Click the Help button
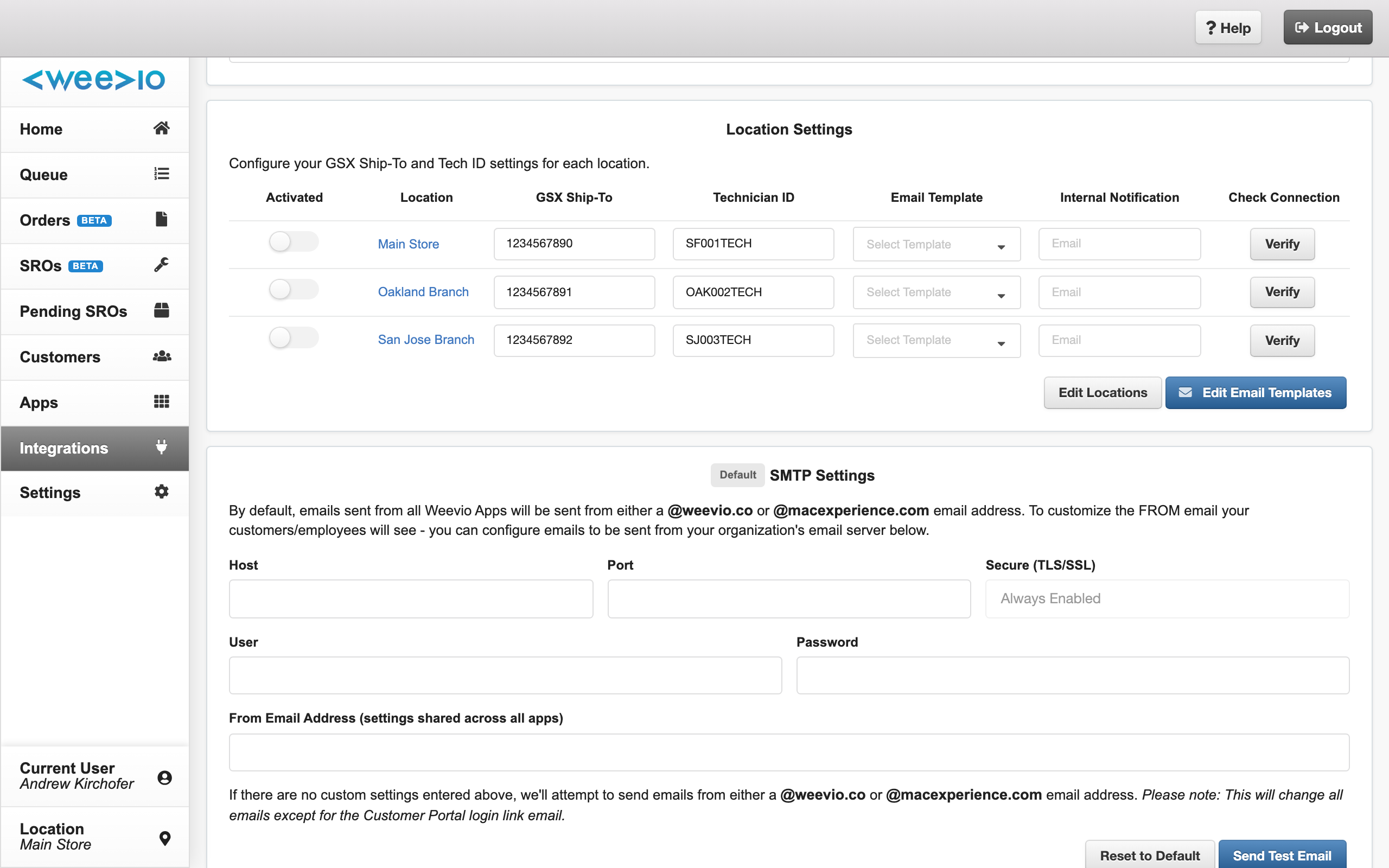1389x868 pixels. 1228,28
